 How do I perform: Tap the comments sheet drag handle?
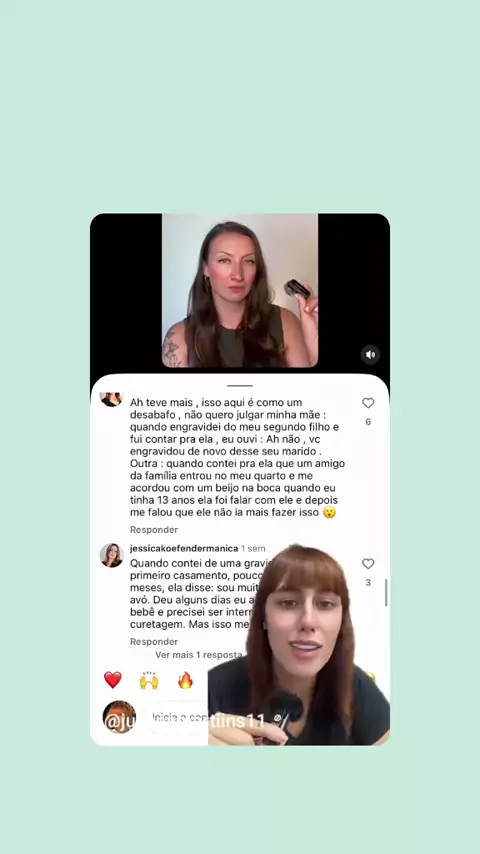[x=240, y=386]
